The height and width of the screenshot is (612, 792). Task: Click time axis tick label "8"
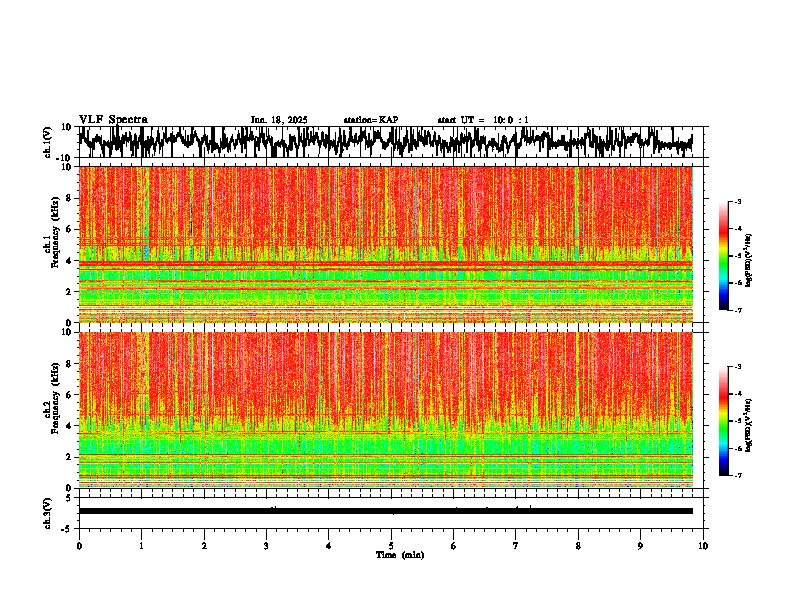tap(578, 546)
